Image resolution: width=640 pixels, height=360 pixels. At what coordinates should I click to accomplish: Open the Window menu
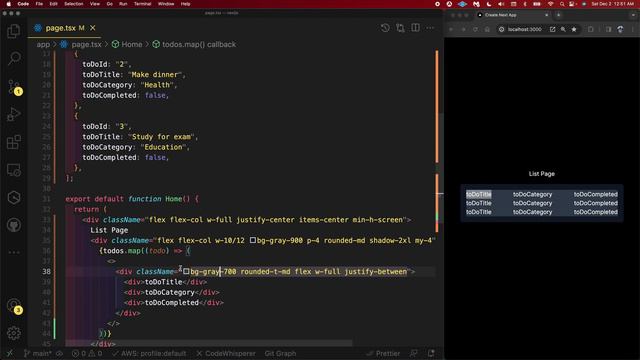[166, 4]
